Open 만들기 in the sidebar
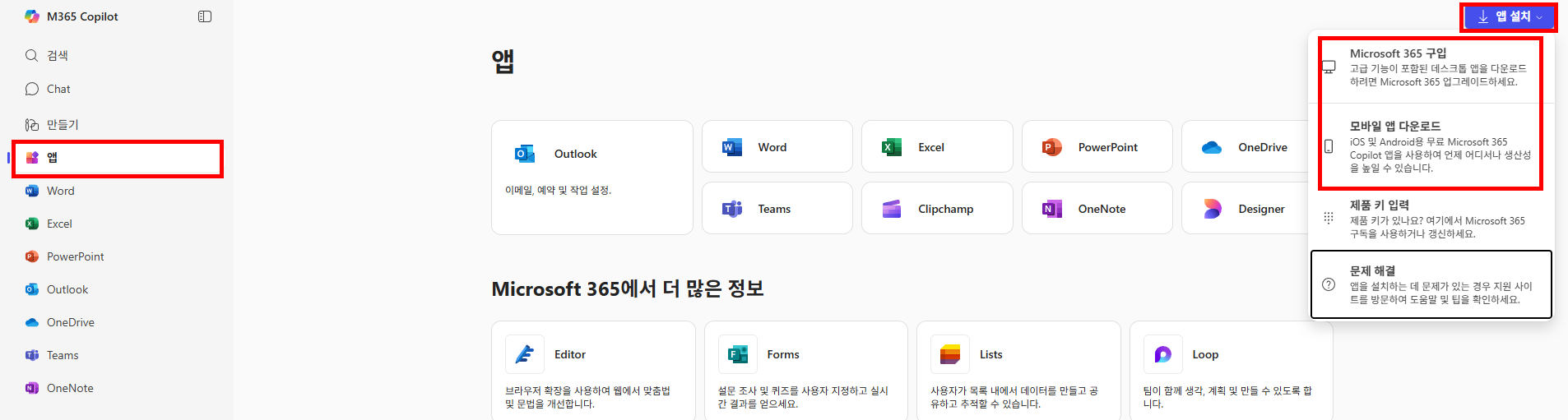The height and width of the screenshot is (420, 1568). (x=63, y=125)
